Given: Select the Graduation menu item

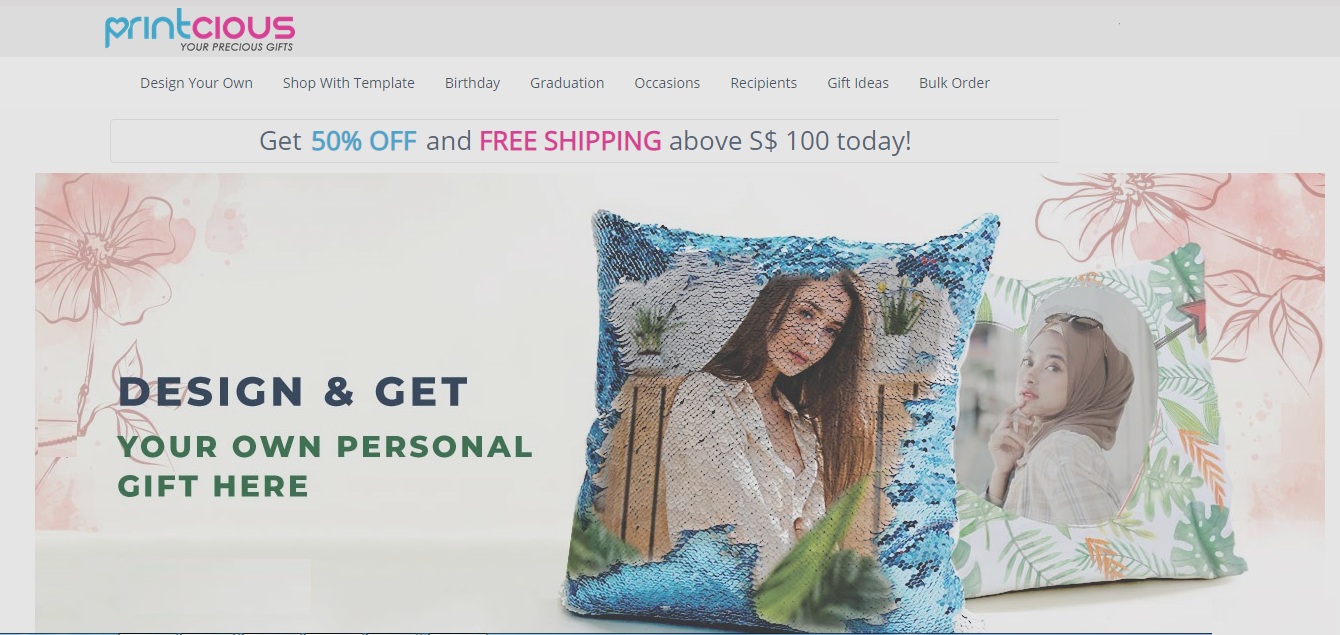Looking at the screenshot, I should pyautogui.click(x=567, y=83).
